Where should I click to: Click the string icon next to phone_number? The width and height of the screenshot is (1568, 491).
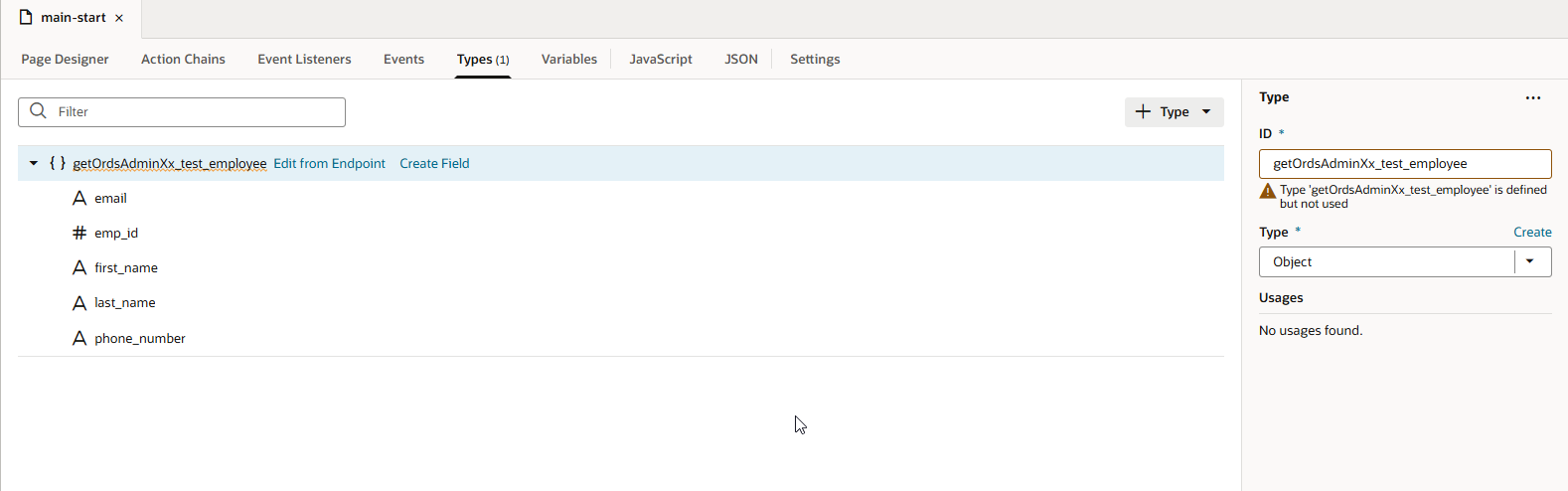pos(79,338)
